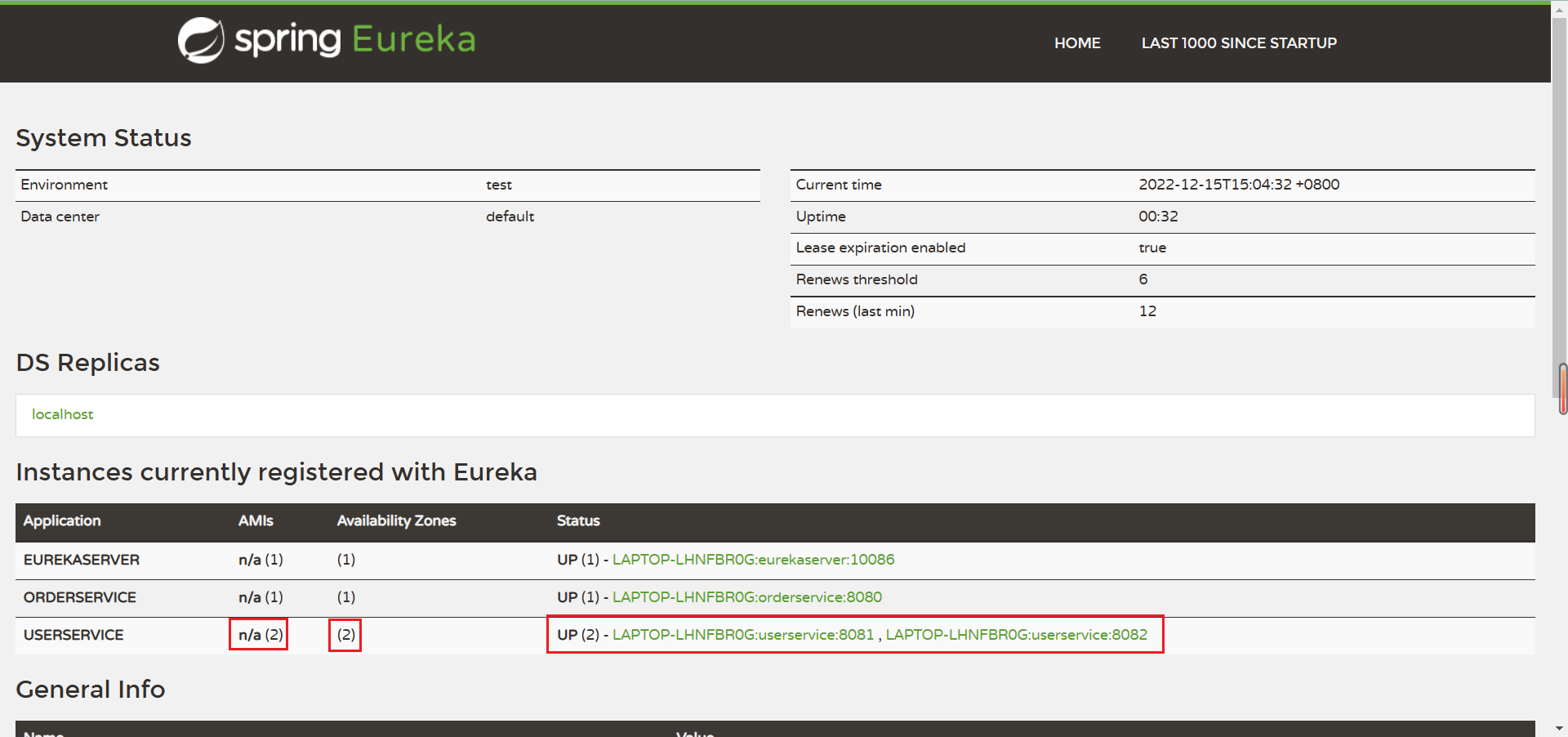Viewport: 1568px width, 737px height.
Task: Click the Renews threshold row
Action: point(857,279)
